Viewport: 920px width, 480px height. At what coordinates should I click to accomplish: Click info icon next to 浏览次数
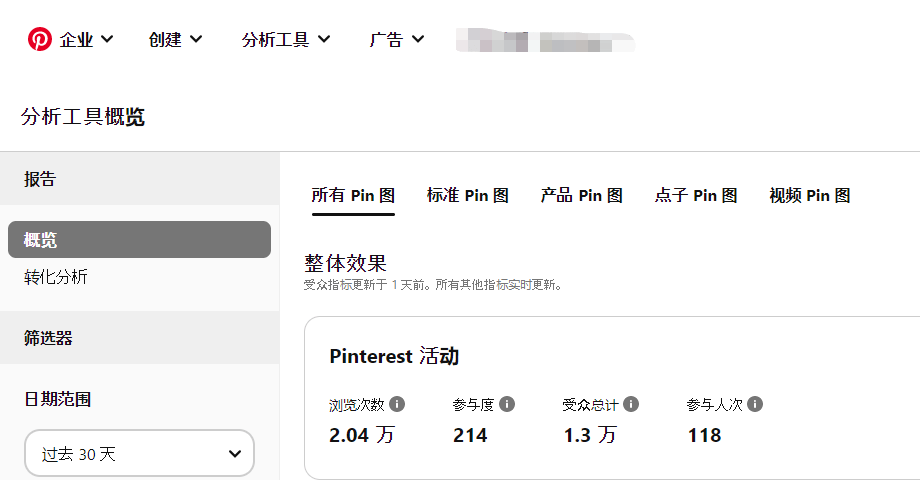397,404
